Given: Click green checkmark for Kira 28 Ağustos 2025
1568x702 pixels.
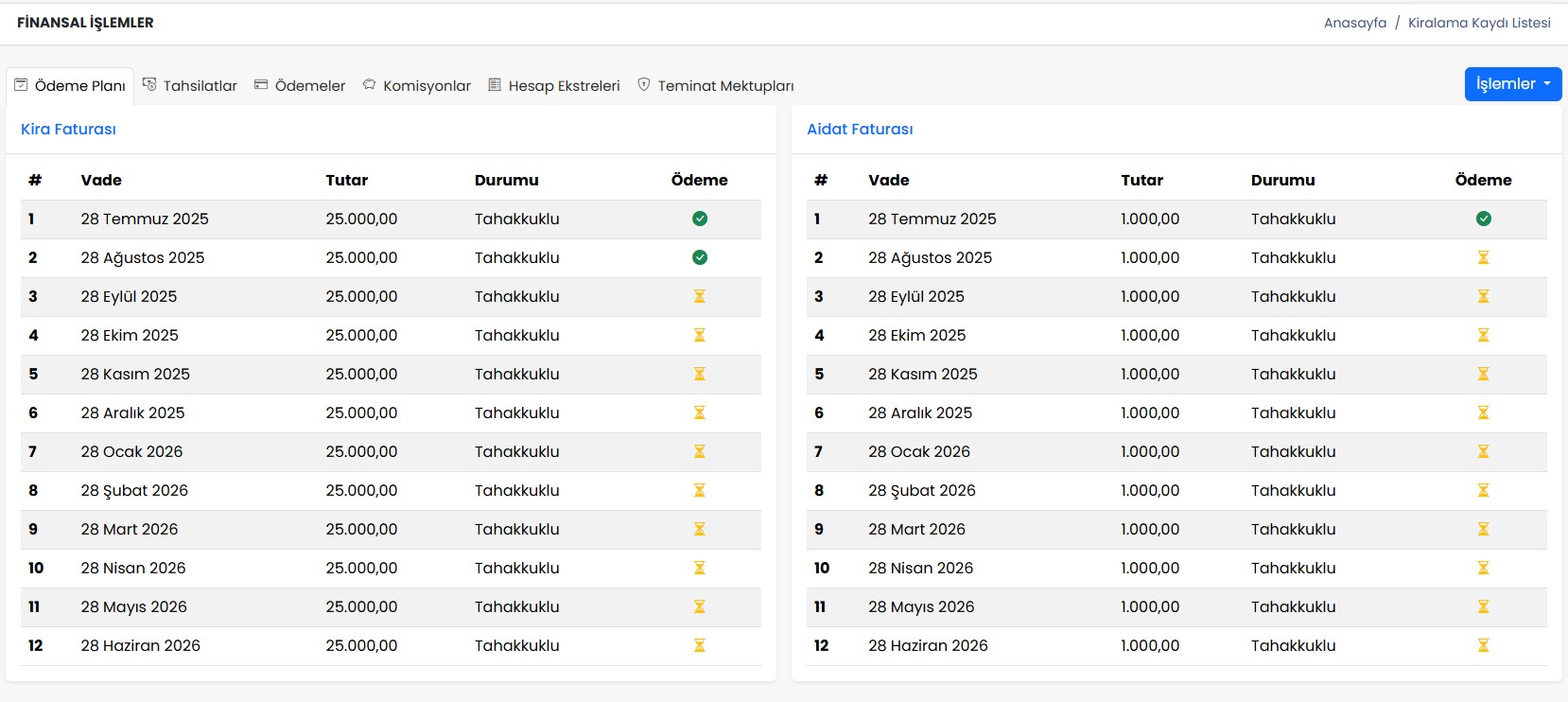Looking at the screenshot, I should 700,257.
